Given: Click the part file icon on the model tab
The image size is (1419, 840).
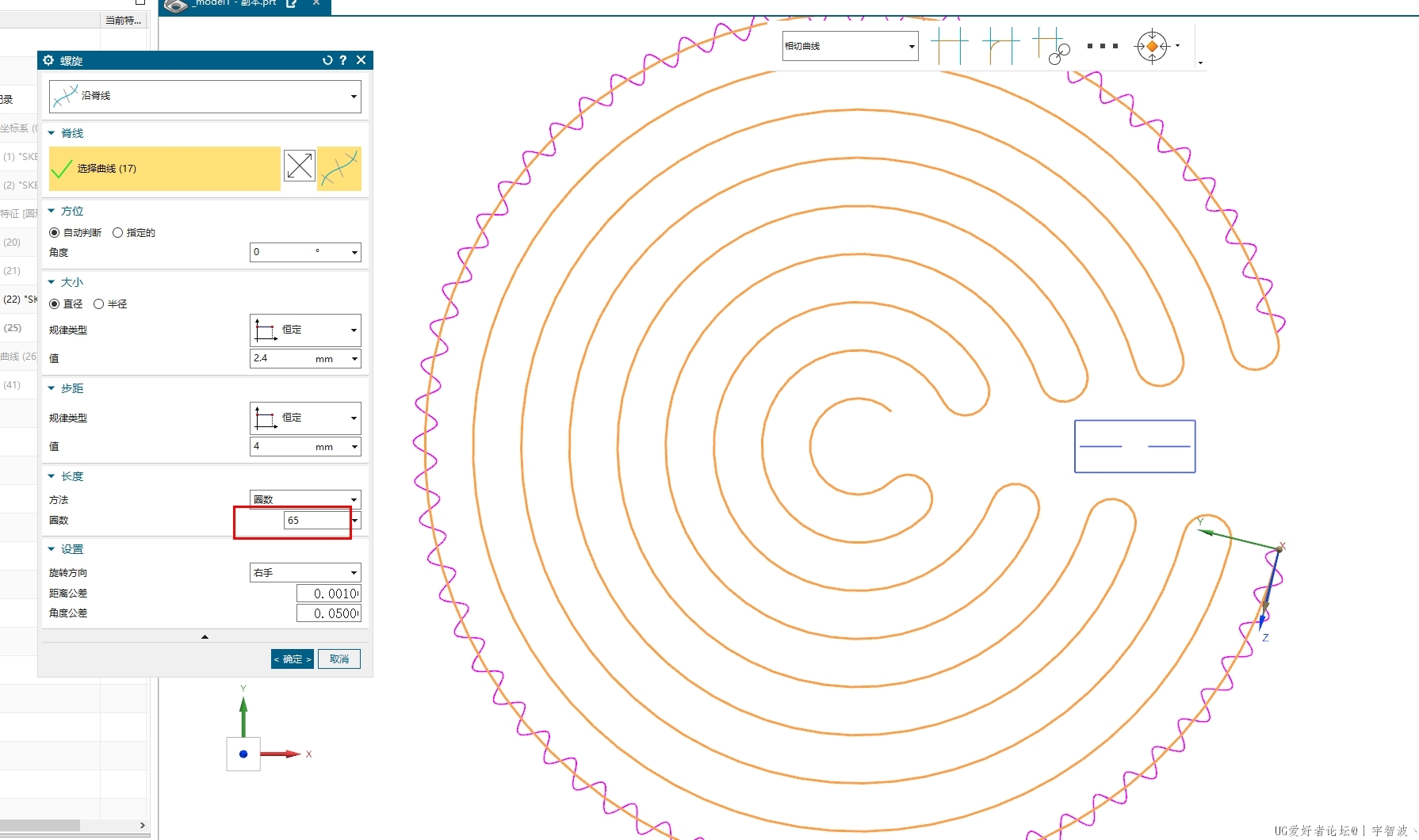Looking at the screenshot, I should pos(175,5).
